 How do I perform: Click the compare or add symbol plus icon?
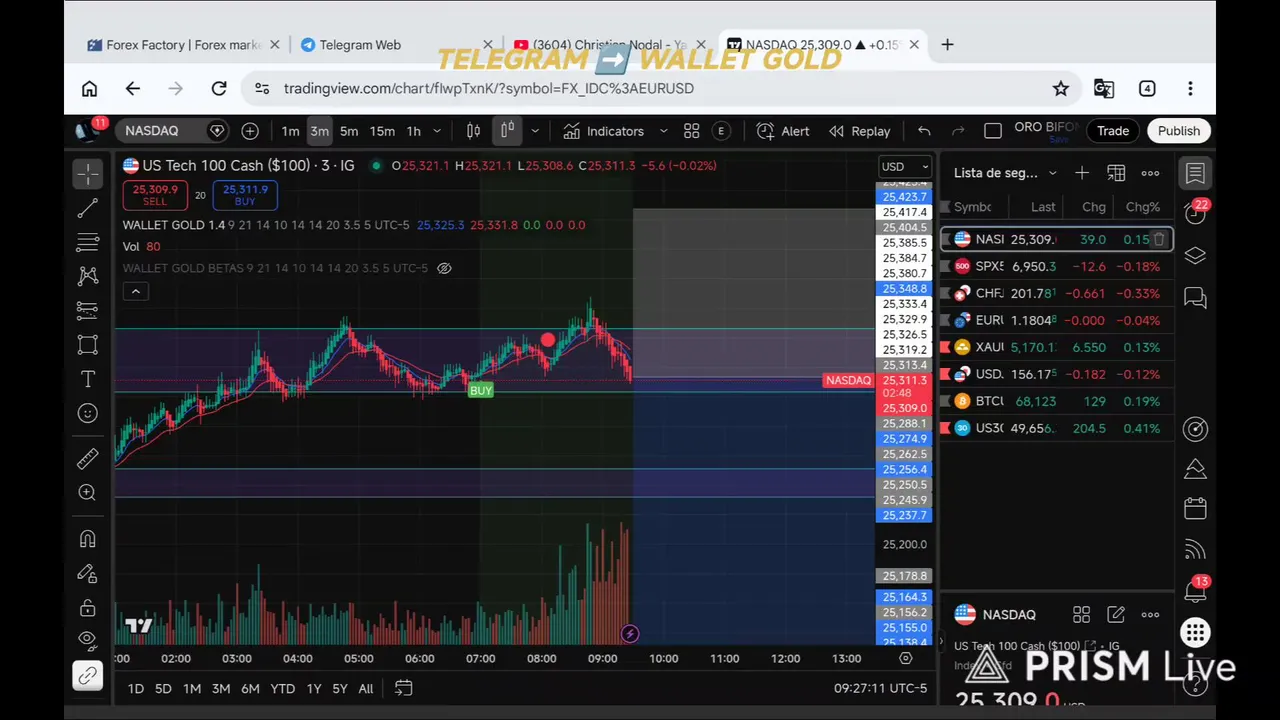[x=250, y=131]
